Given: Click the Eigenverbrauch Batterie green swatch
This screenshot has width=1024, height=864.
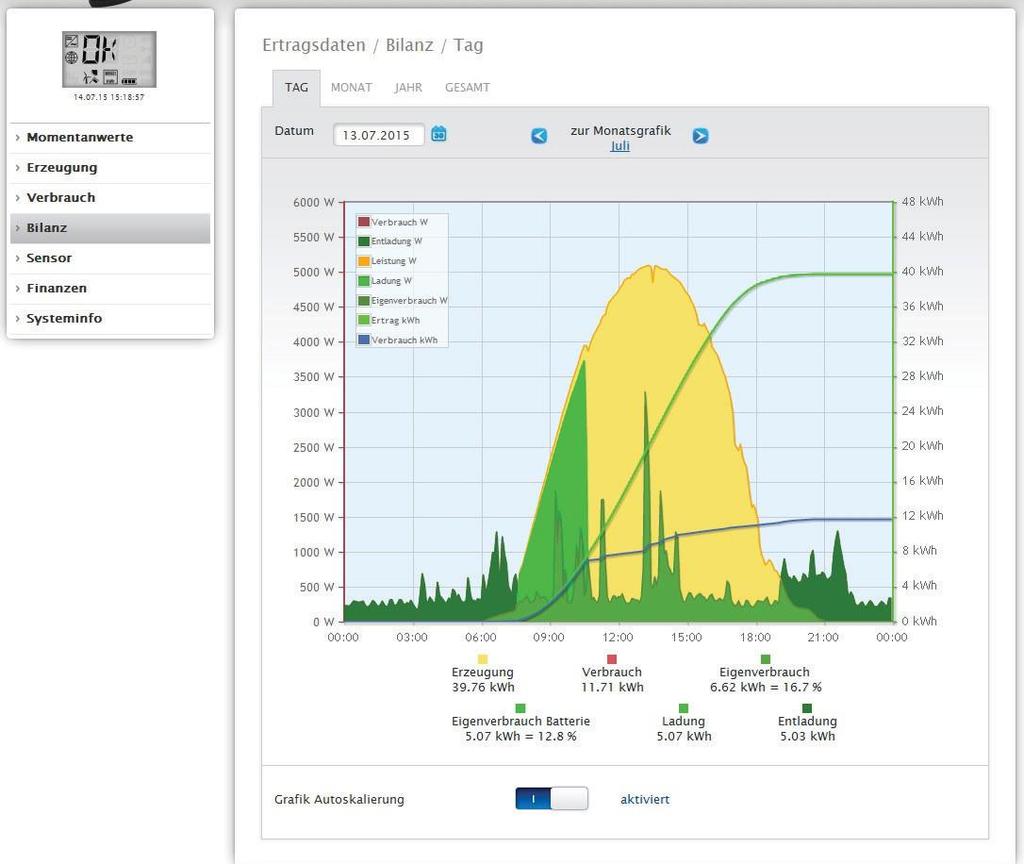Looking at the screenshot, I should (520, 708).
